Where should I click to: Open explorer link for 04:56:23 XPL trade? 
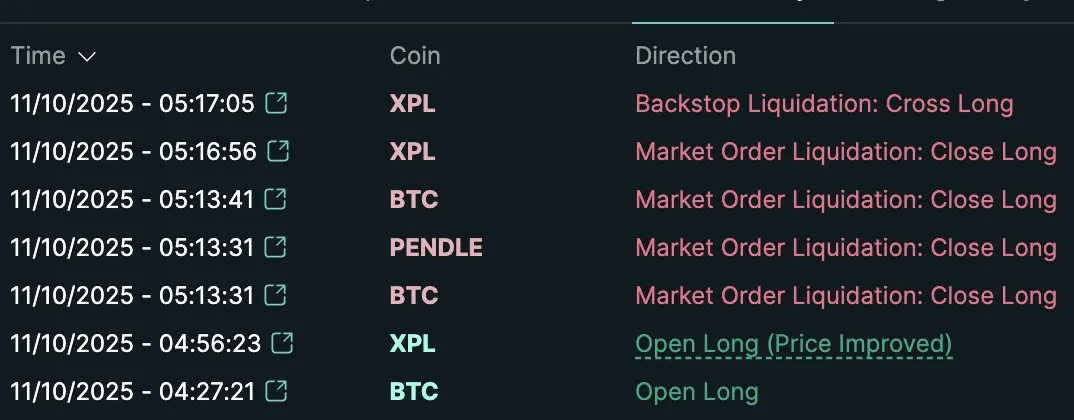pyautogui.click(x=282, y=343)
